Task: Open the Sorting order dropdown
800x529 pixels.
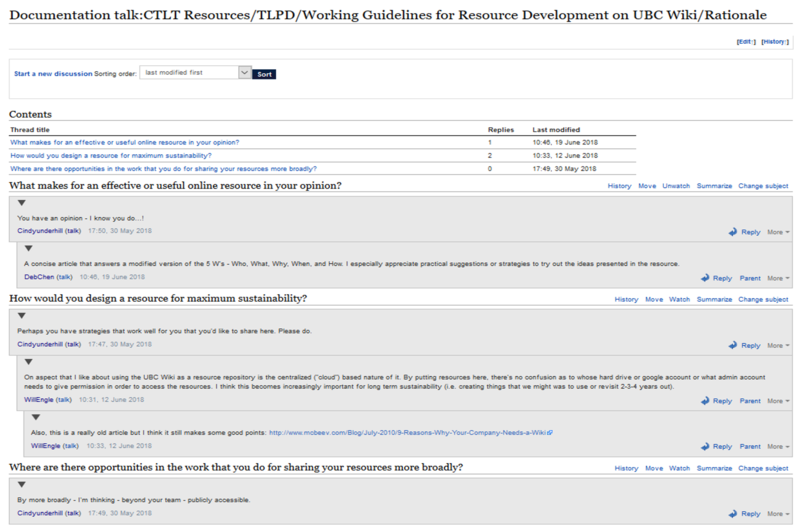Action: pos(245,73)
